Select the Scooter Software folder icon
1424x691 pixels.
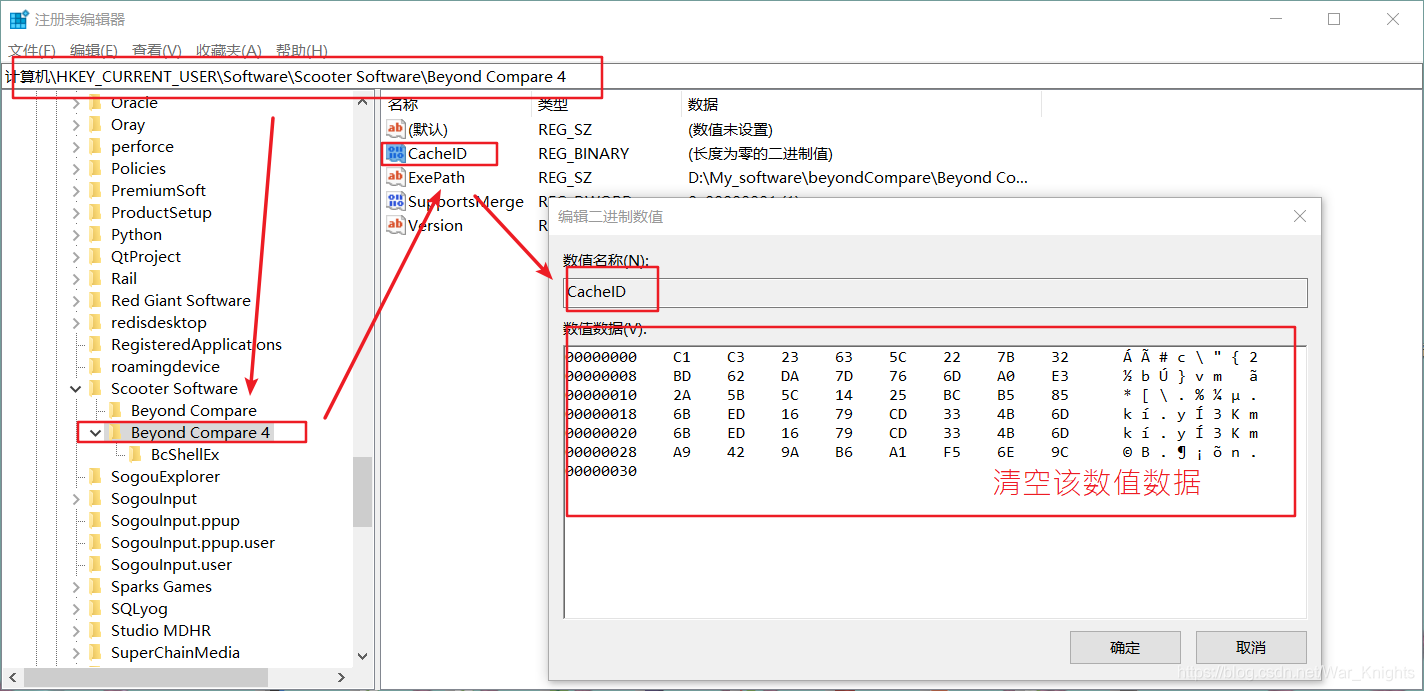[x=96, y=389]
